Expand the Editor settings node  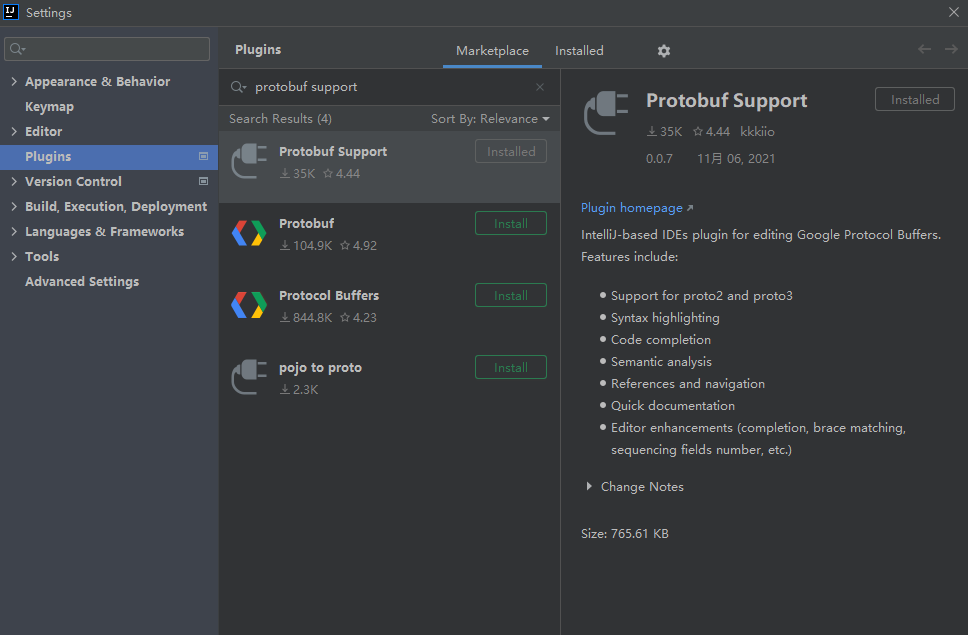pyautogui.click(x=14, y=131)
